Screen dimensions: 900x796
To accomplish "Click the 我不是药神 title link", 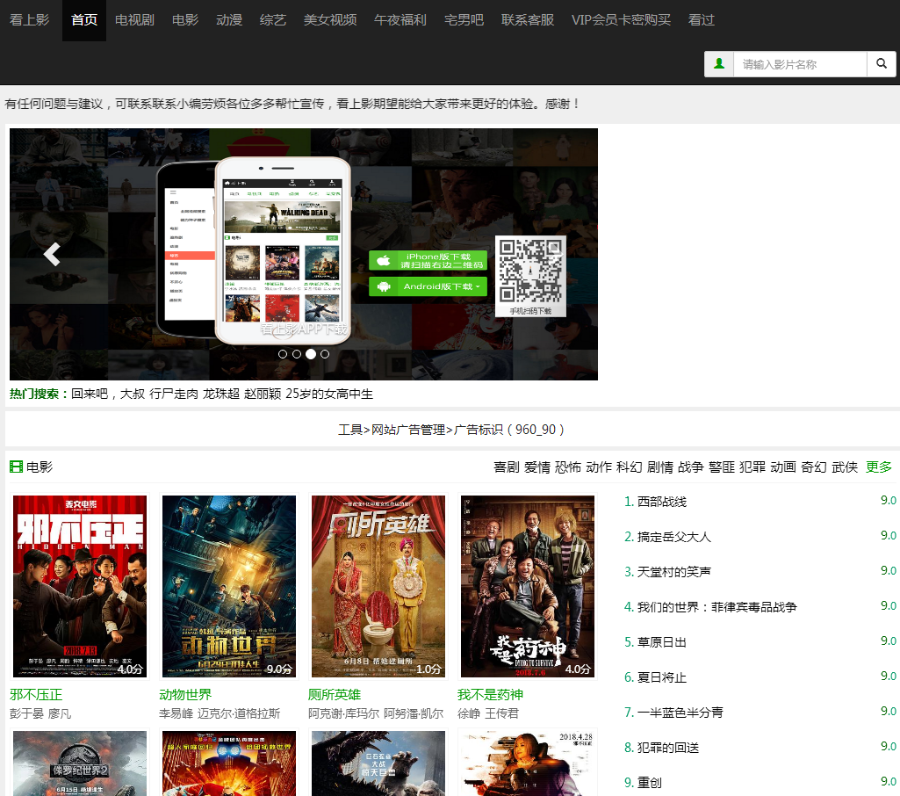I will click(490, 695).
